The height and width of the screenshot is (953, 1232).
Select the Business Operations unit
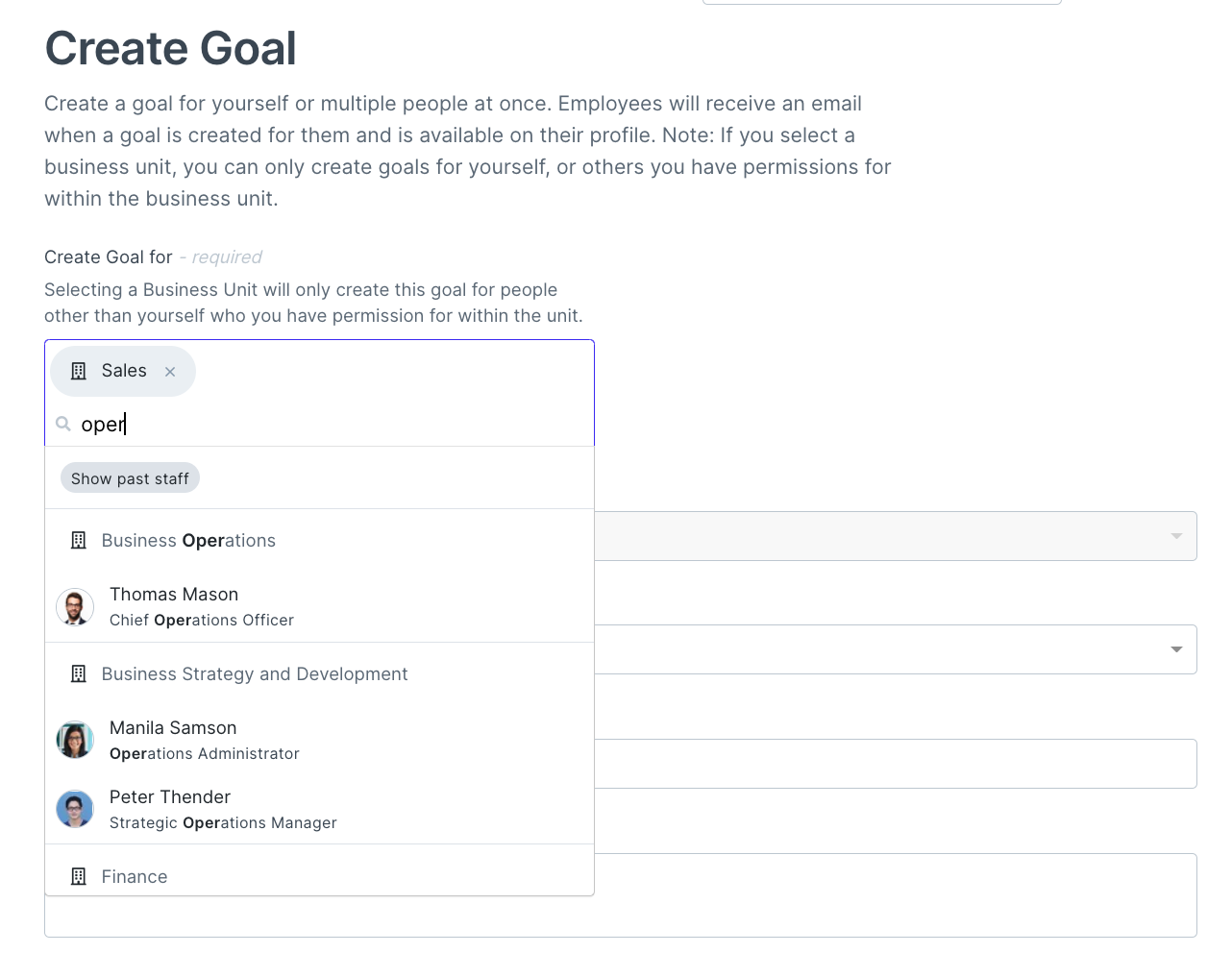pos(188,541)
